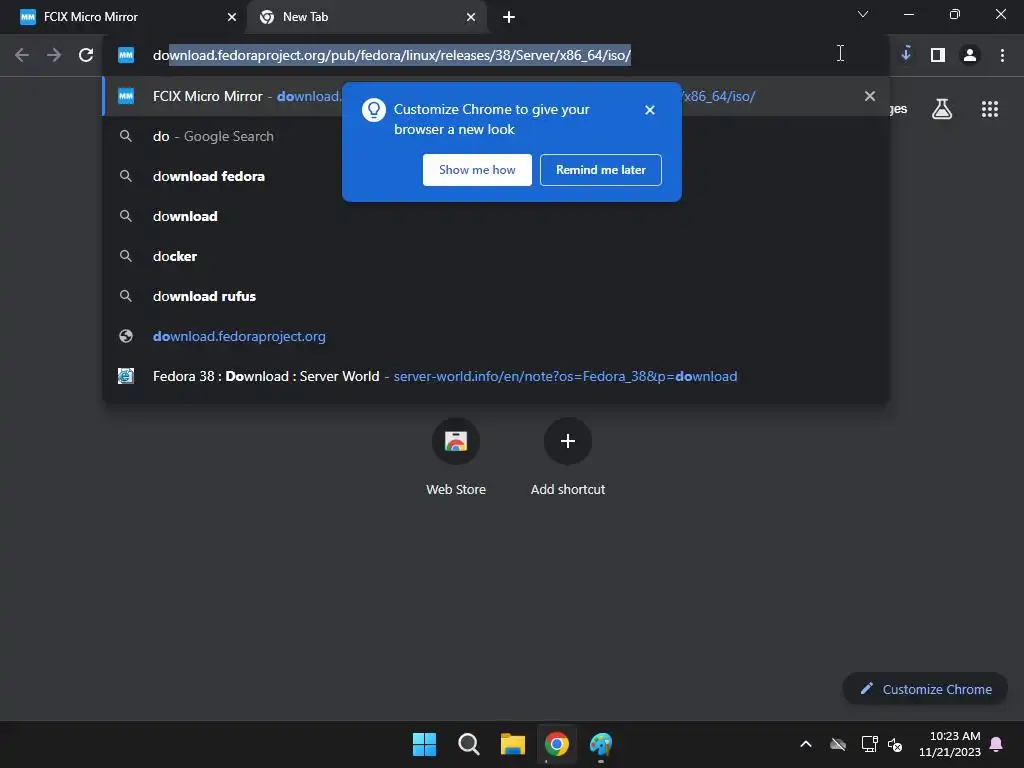Click the Chrome taskbar icon
The width and height of the screenshot is (1024, 768).
coord(557,744)
